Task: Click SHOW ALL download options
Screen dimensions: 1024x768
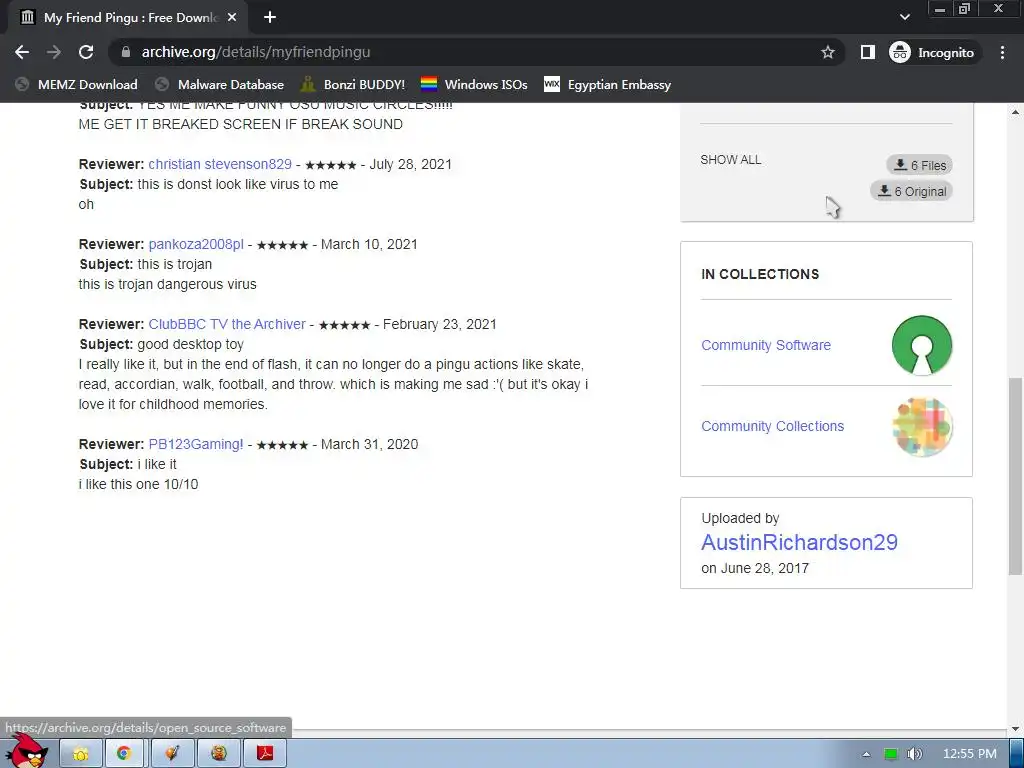Action: tap(730, 160)
